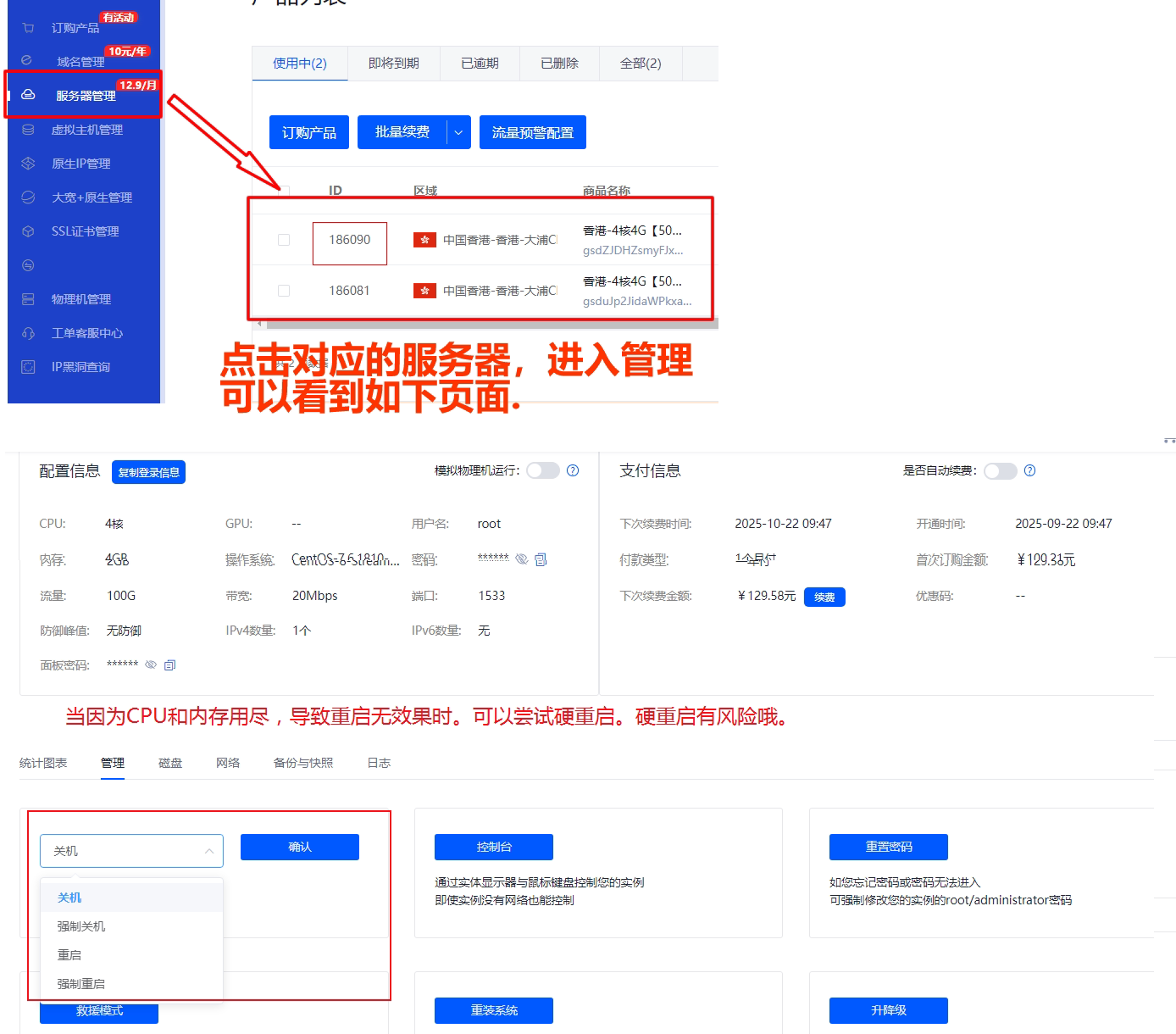Click the server icon beside 物理机管理
1176x1034 pixels.
[x=28, y=298]
